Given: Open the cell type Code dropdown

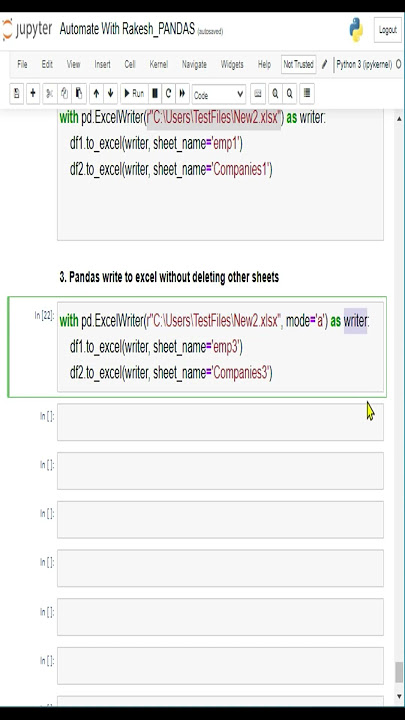Looking at the screenshot, I should coord(219,95).
